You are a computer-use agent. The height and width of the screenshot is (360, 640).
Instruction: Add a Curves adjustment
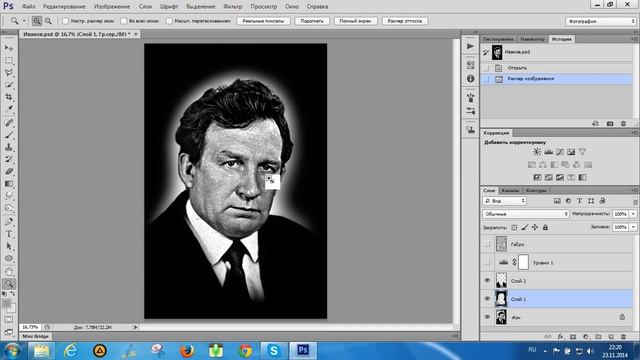point(560,152)
